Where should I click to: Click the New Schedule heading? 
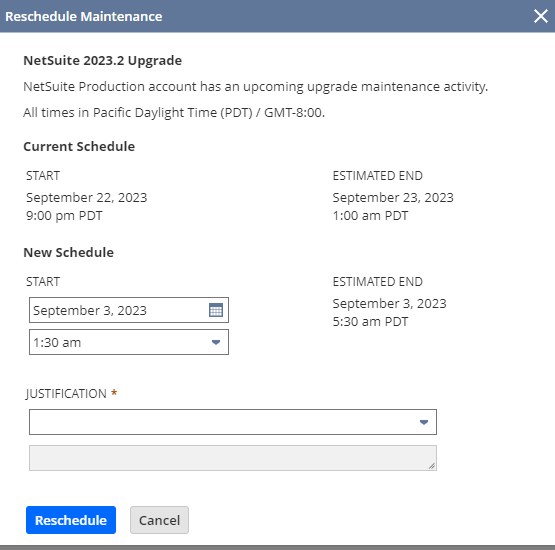pyautogui.click(x=68, y=252)
